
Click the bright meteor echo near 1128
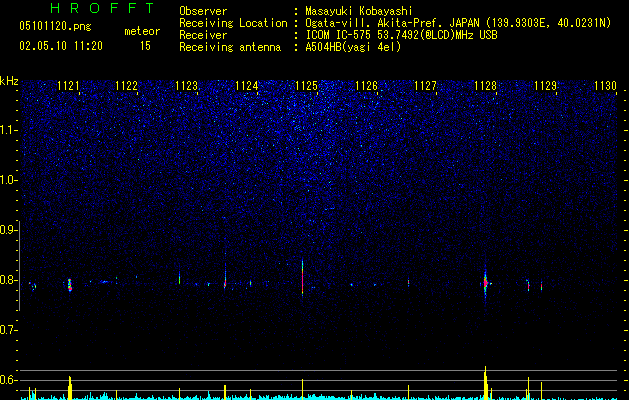coord(485,283)
